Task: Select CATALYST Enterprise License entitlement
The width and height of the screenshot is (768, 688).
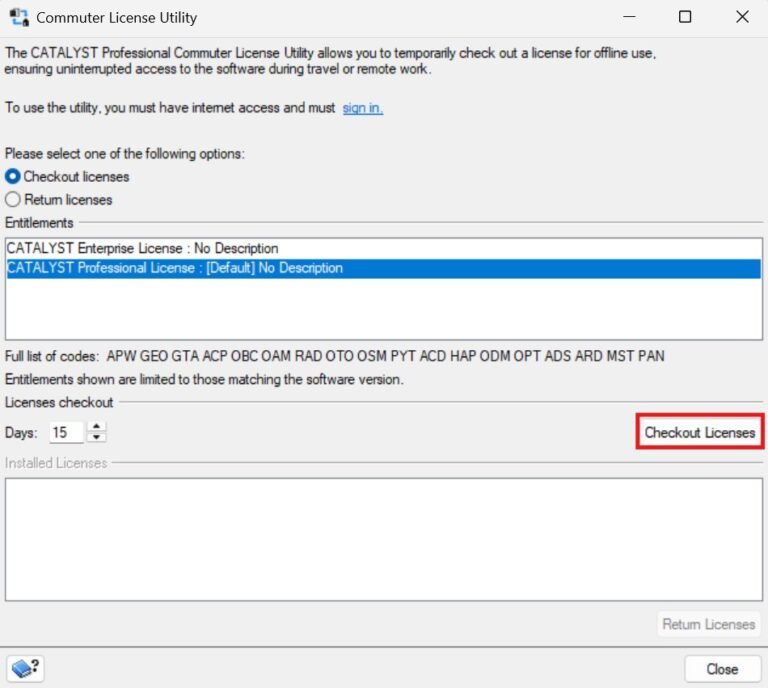Action: pos(384,248)
